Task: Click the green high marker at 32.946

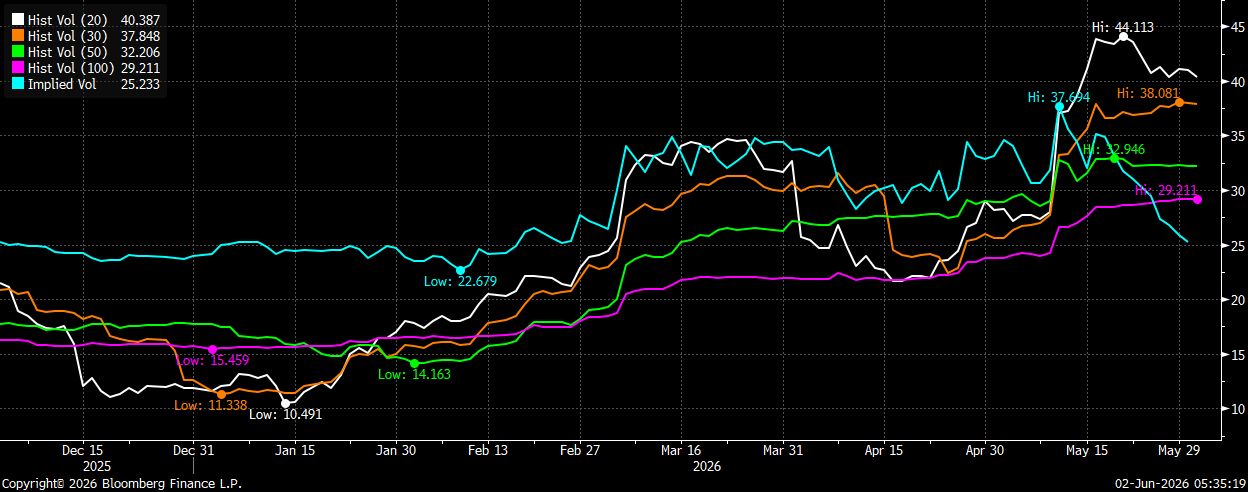Action: click(1115, 158)
